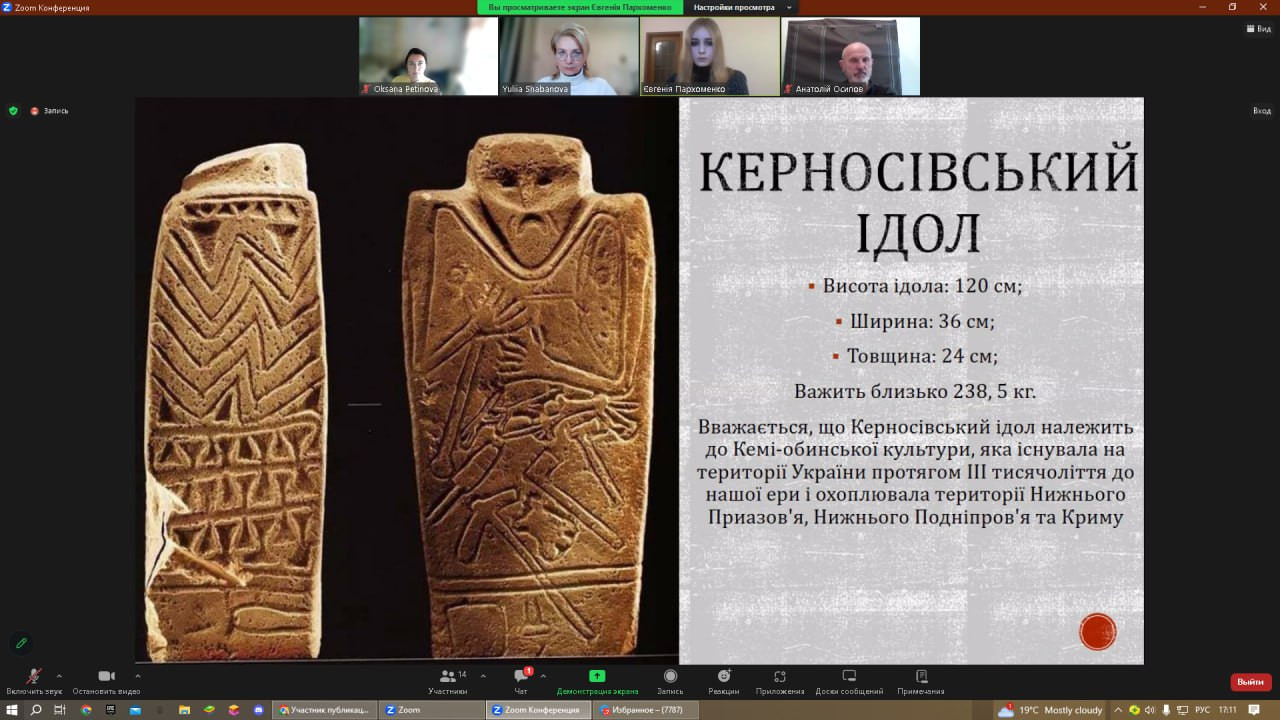The height and width of the screenshot is (720, 1280).
Task: Switch to the 'Zoom' taskbar window
Action: click(432, 710)
